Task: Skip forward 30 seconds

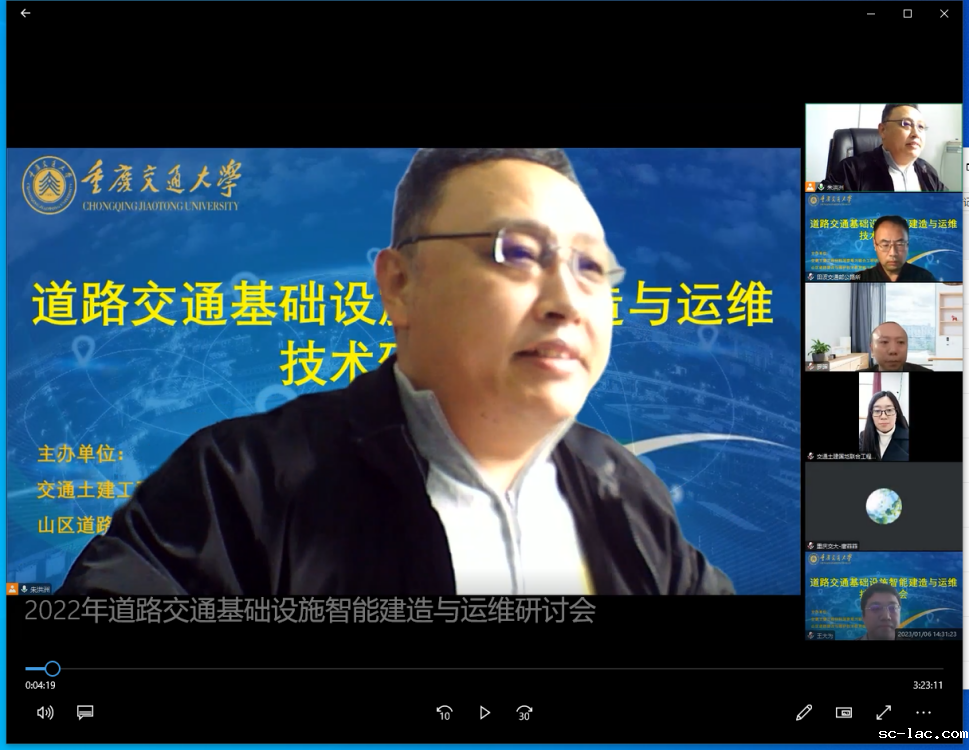Action: point(524,712)
